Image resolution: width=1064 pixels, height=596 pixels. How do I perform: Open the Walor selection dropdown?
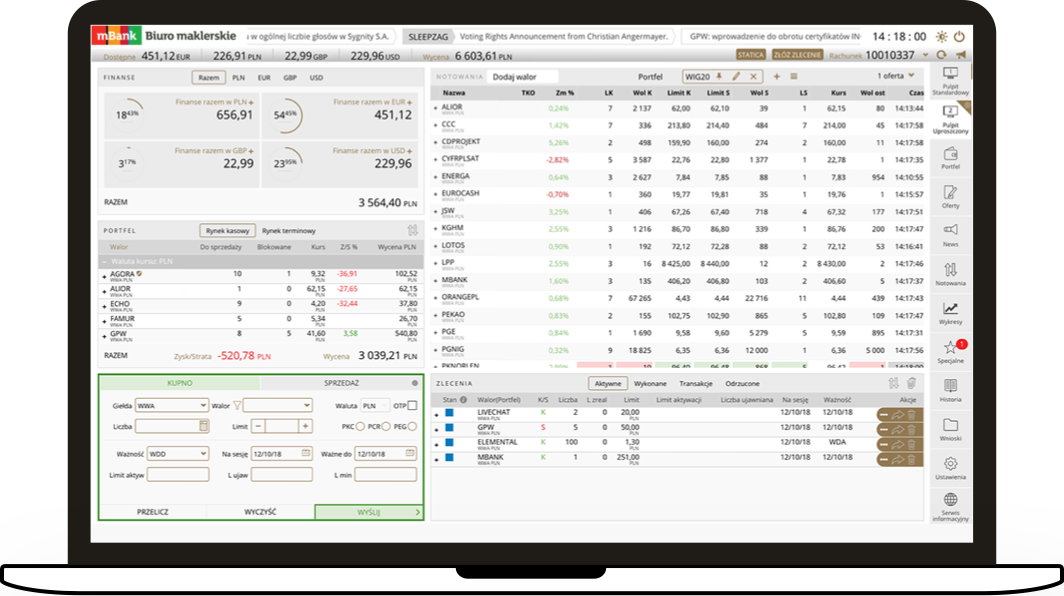278,405
